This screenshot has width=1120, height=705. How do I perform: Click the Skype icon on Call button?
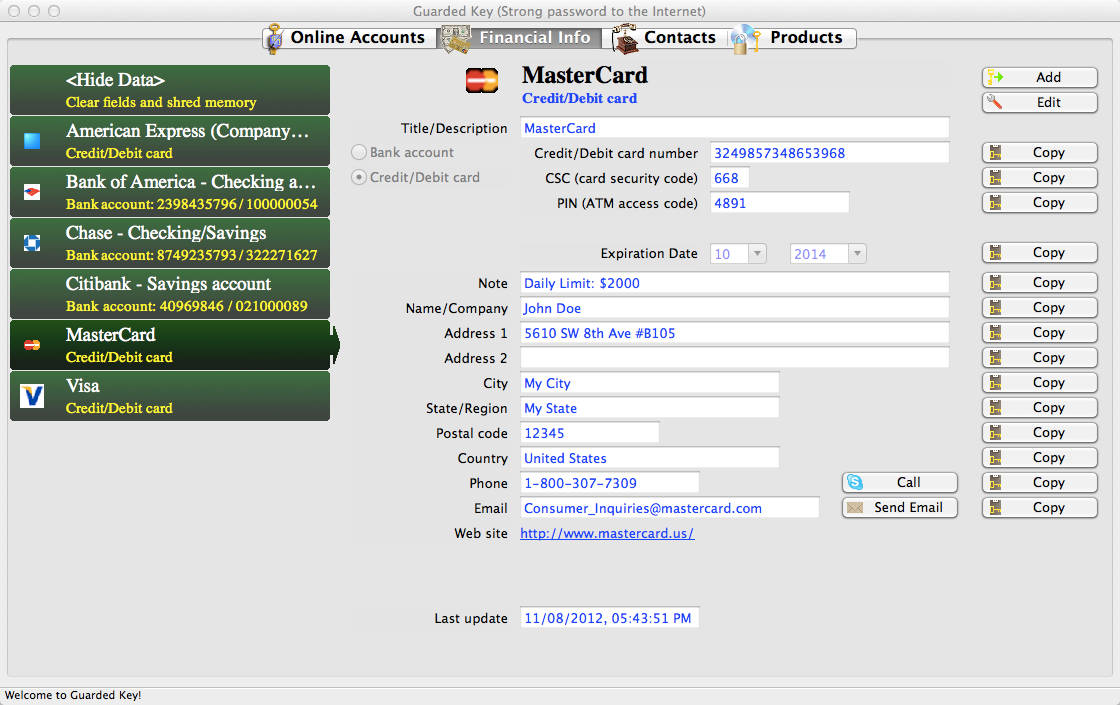(854, 482)
